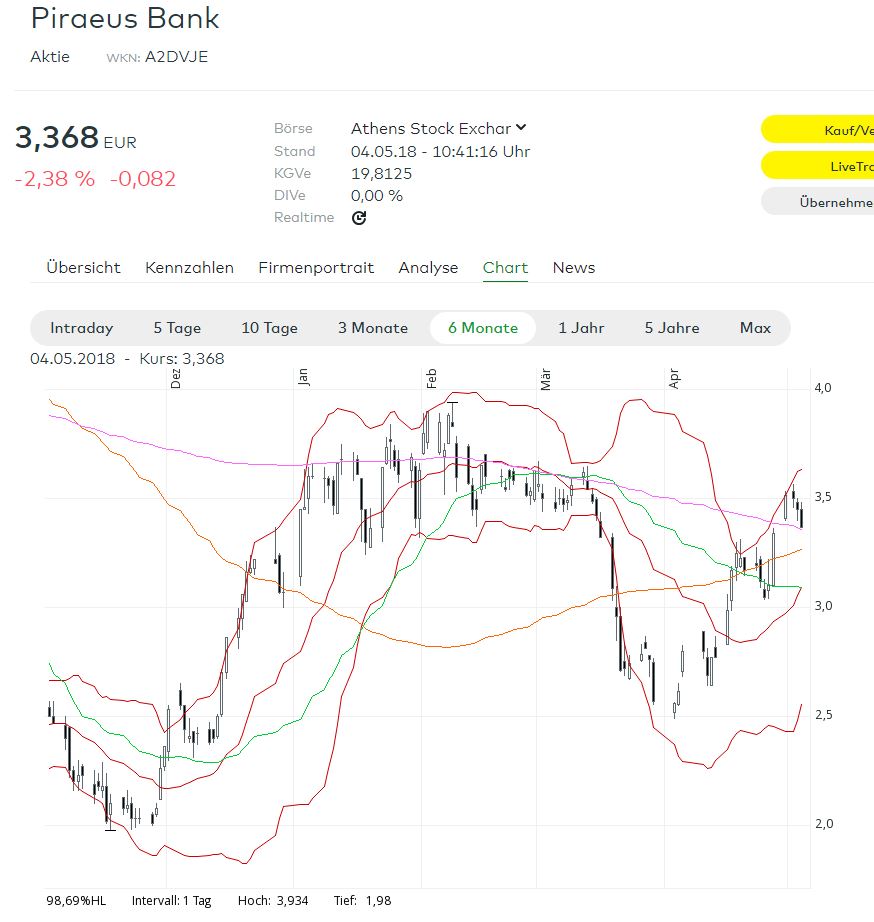The height and width of the screenshot is (922, 874).
Task: Select the 3 Monate chart period
Action: (x=372, y=328)
